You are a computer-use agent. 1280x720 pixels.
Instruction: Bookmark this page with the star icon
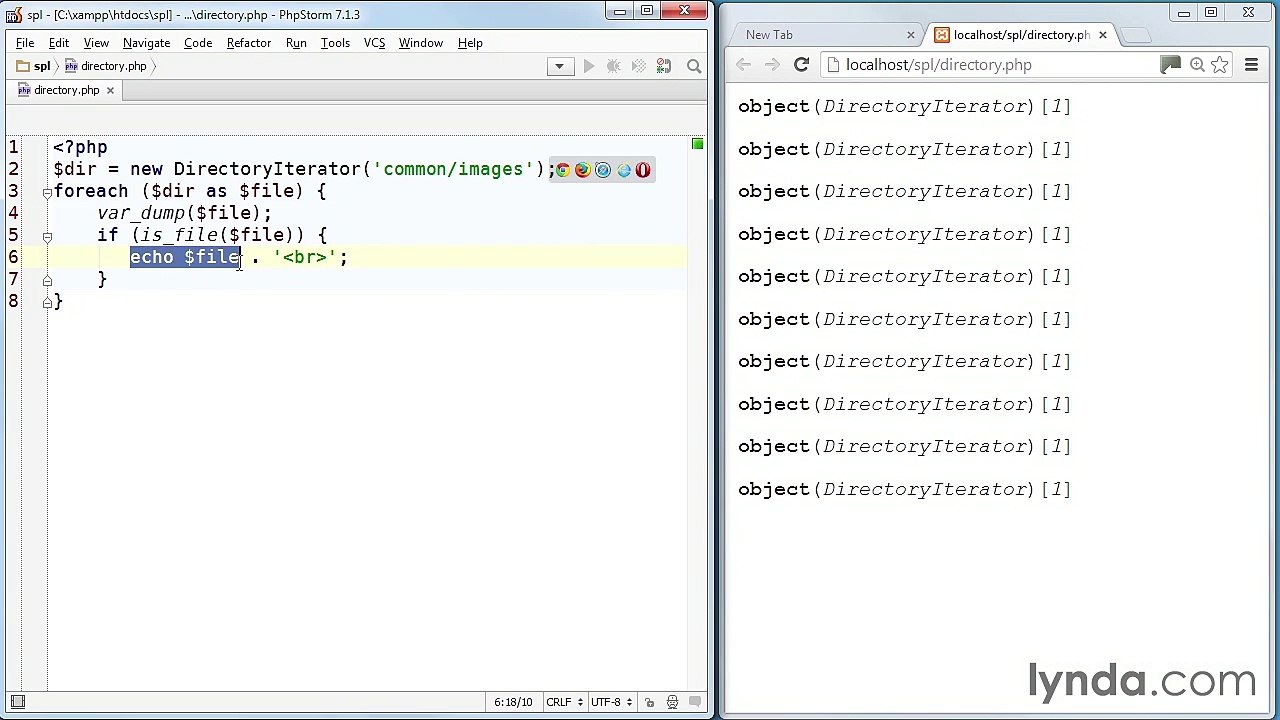1220,65
